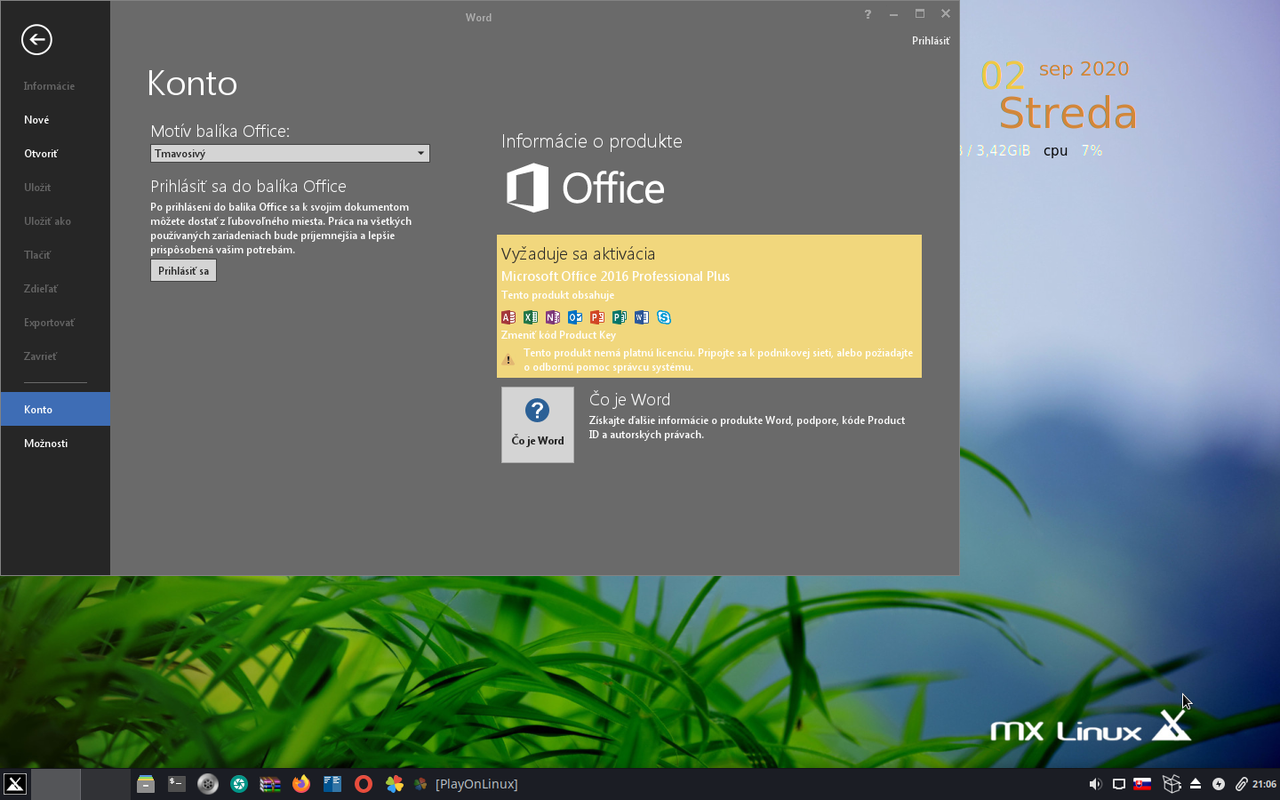Click the clock showing 21:06
The width and height of the screenshot is (1280, 800).
coord(1265,784)
